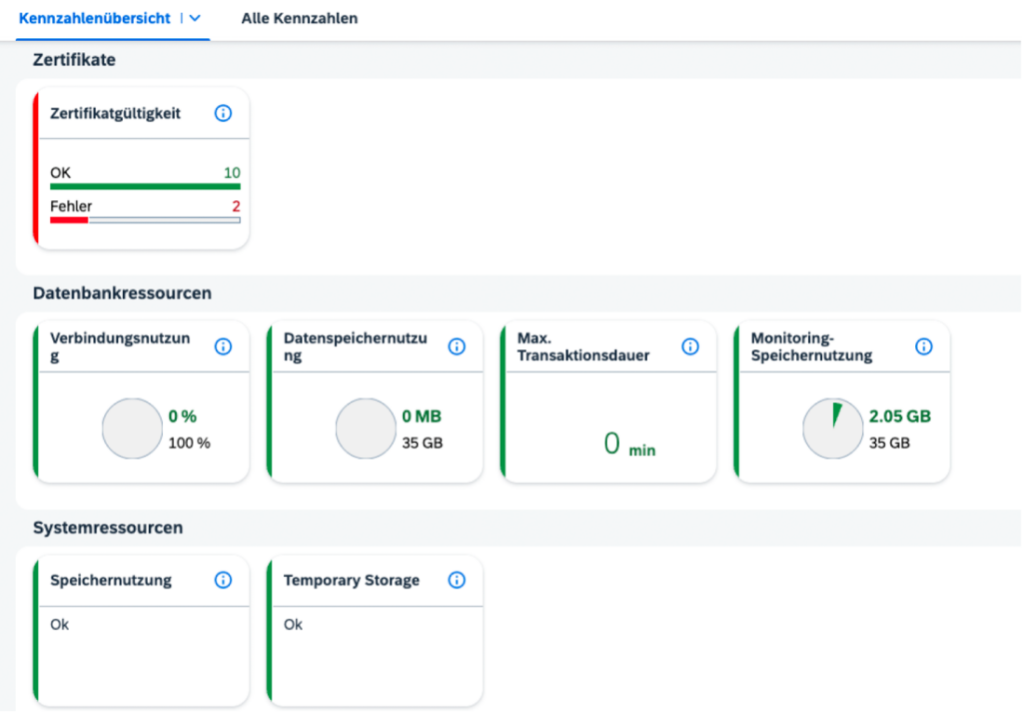Viewport: 1024px width, 713px height.
Task: Click the 0 % connection usage value
Action: point(183,417)
